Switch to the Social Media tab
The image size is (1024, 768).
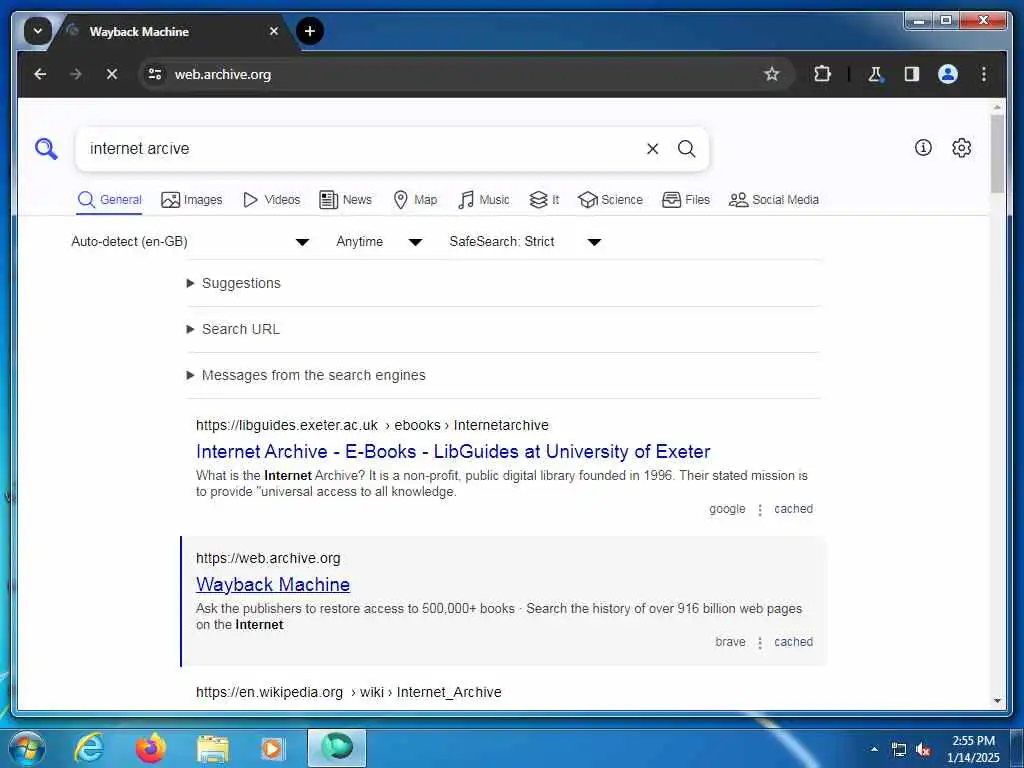tap(774, 200)
